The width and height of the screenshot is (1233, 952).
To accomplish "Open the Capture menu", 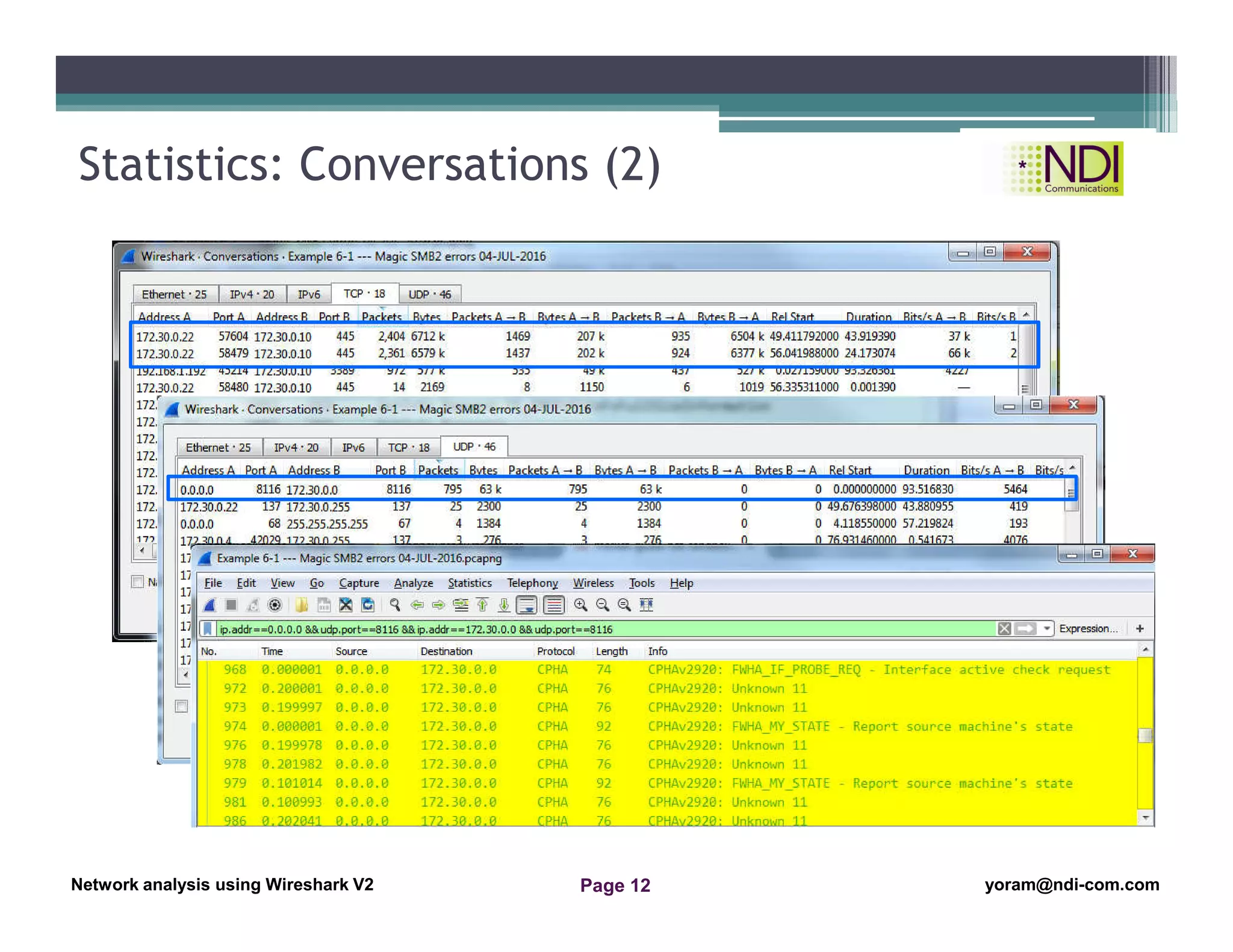I will click(359, 583).
